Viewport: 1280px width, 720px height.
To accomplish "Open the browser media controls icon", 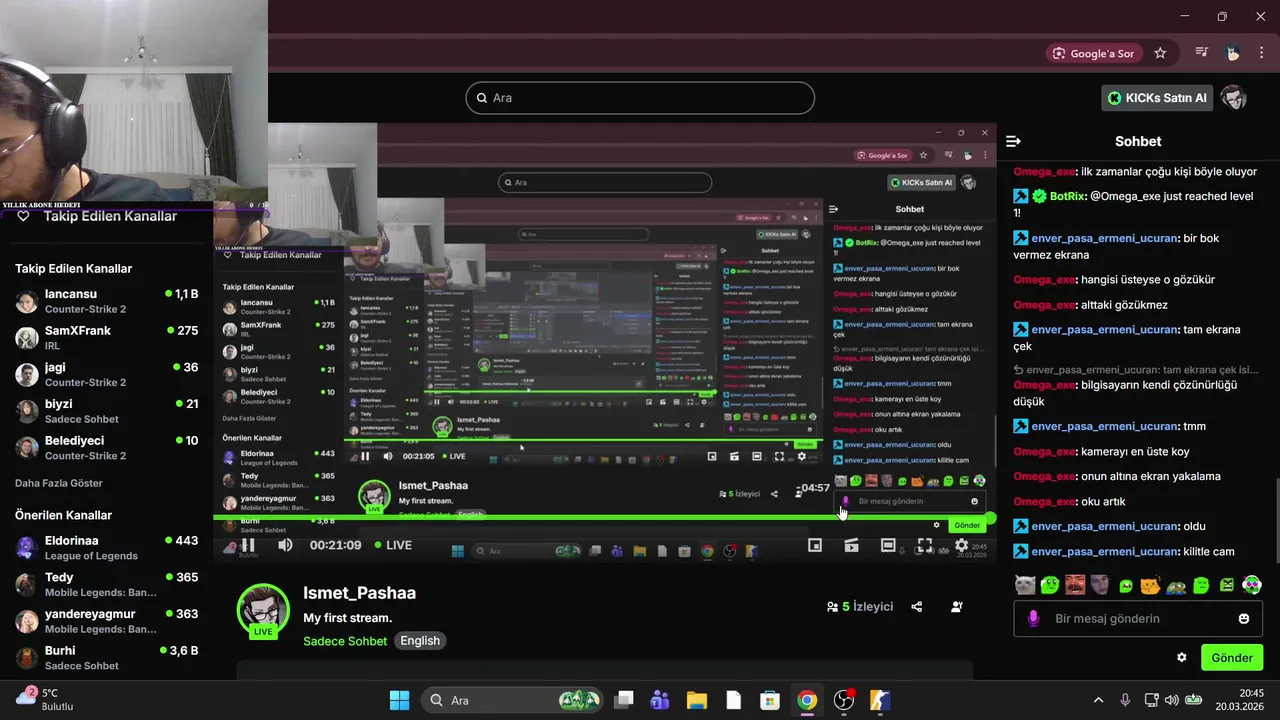I will click(x=1202, y=53).
